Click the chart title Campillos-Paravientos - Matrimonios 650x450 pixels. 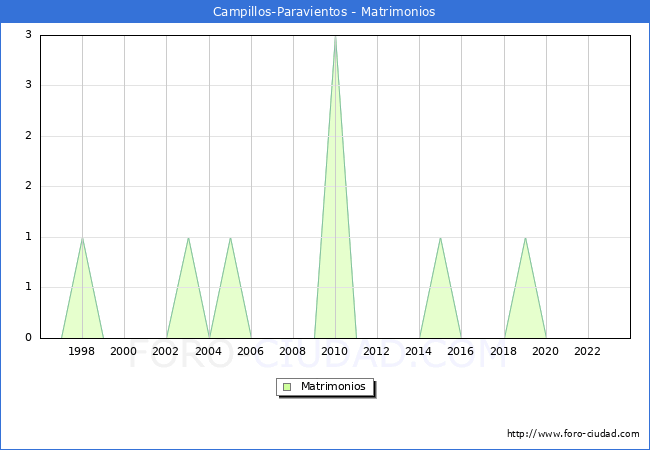pos(324,12)
